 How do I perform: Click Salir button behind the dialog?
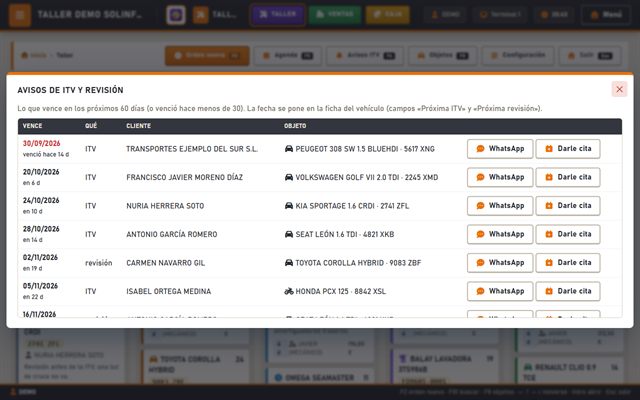[x=590, y=56]
